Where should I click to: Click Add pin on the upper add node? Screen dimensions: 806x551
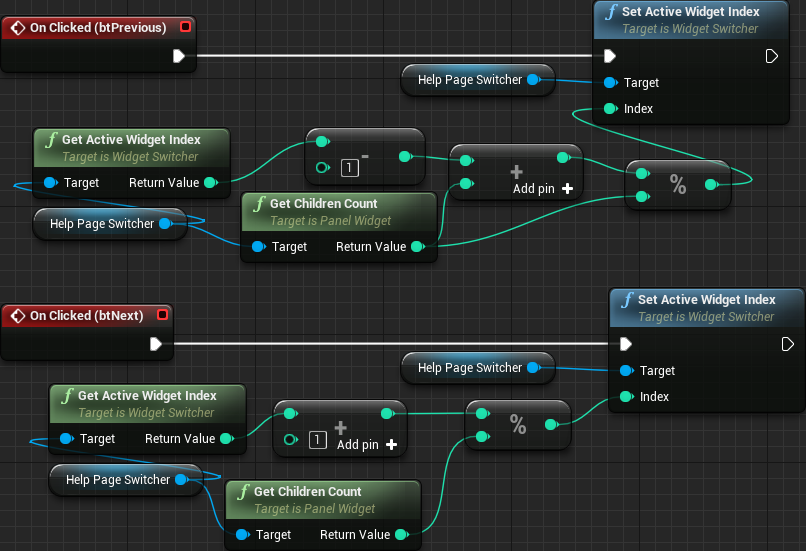click(543, 189)
